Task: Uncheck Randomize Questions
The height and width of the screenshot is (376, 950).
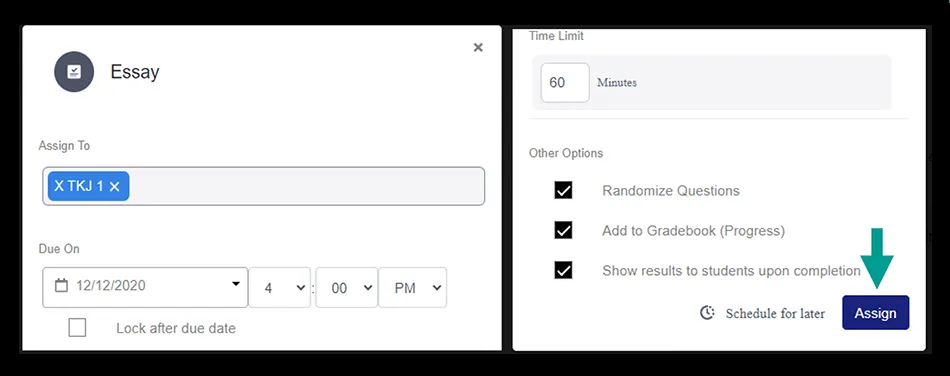Action: [563, 190]
